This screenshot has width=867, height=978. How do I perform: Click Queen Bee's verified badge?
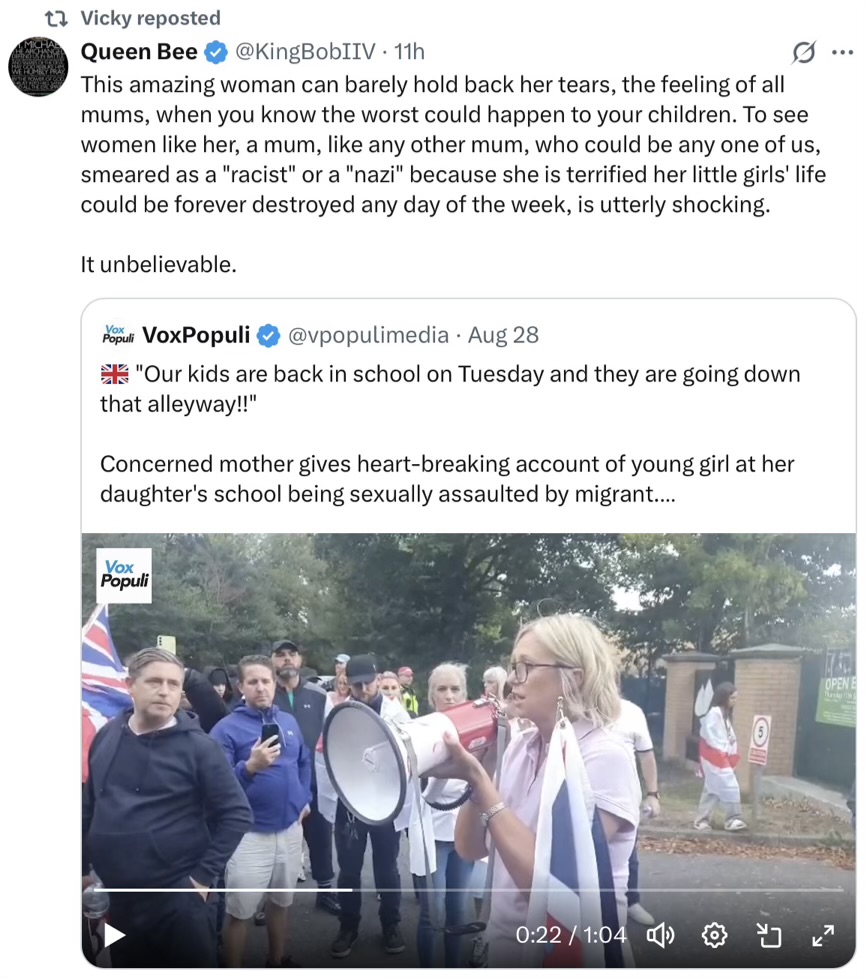tap(216, 52)
